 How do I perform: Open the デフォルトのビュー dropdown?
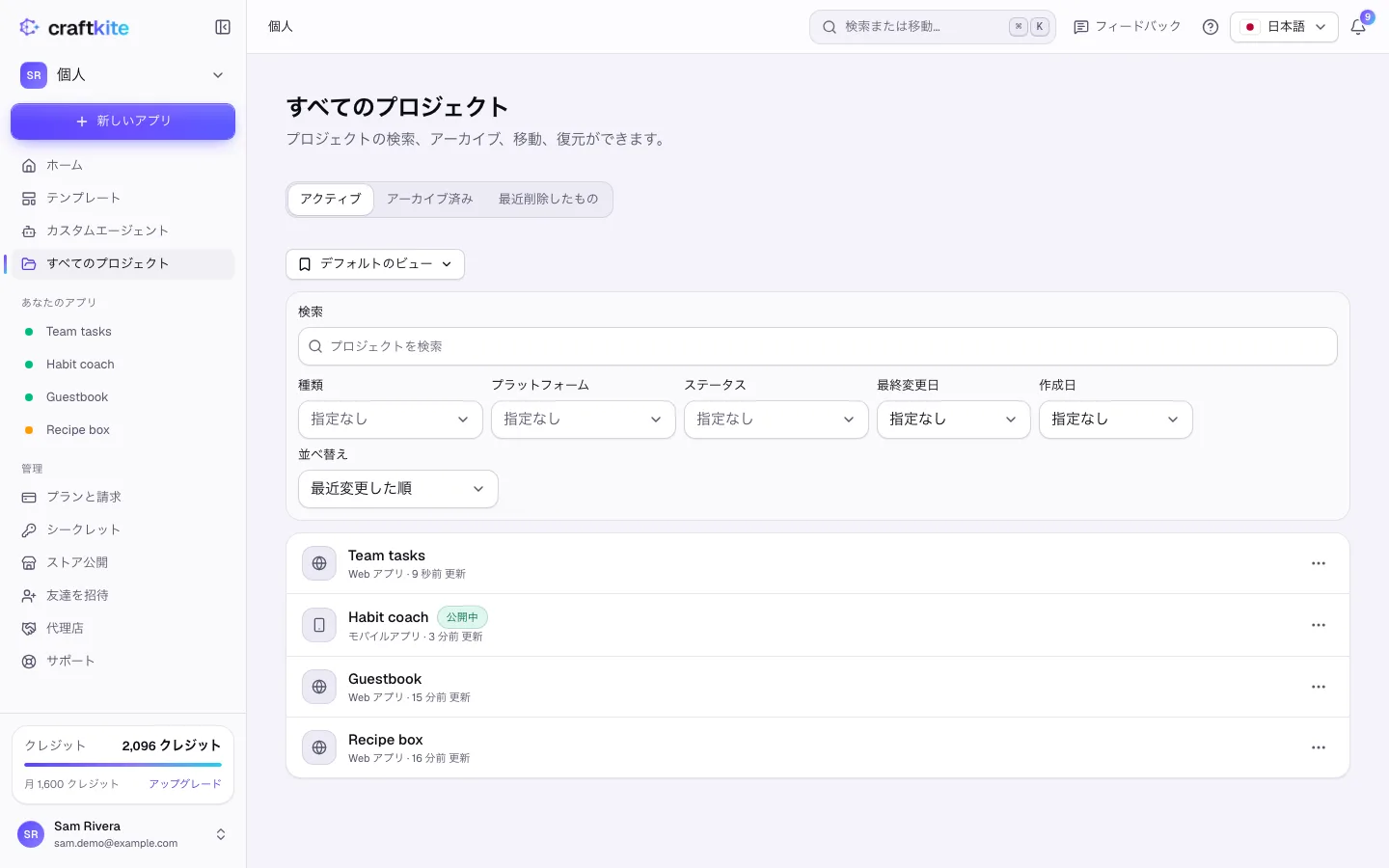(375, 264)
